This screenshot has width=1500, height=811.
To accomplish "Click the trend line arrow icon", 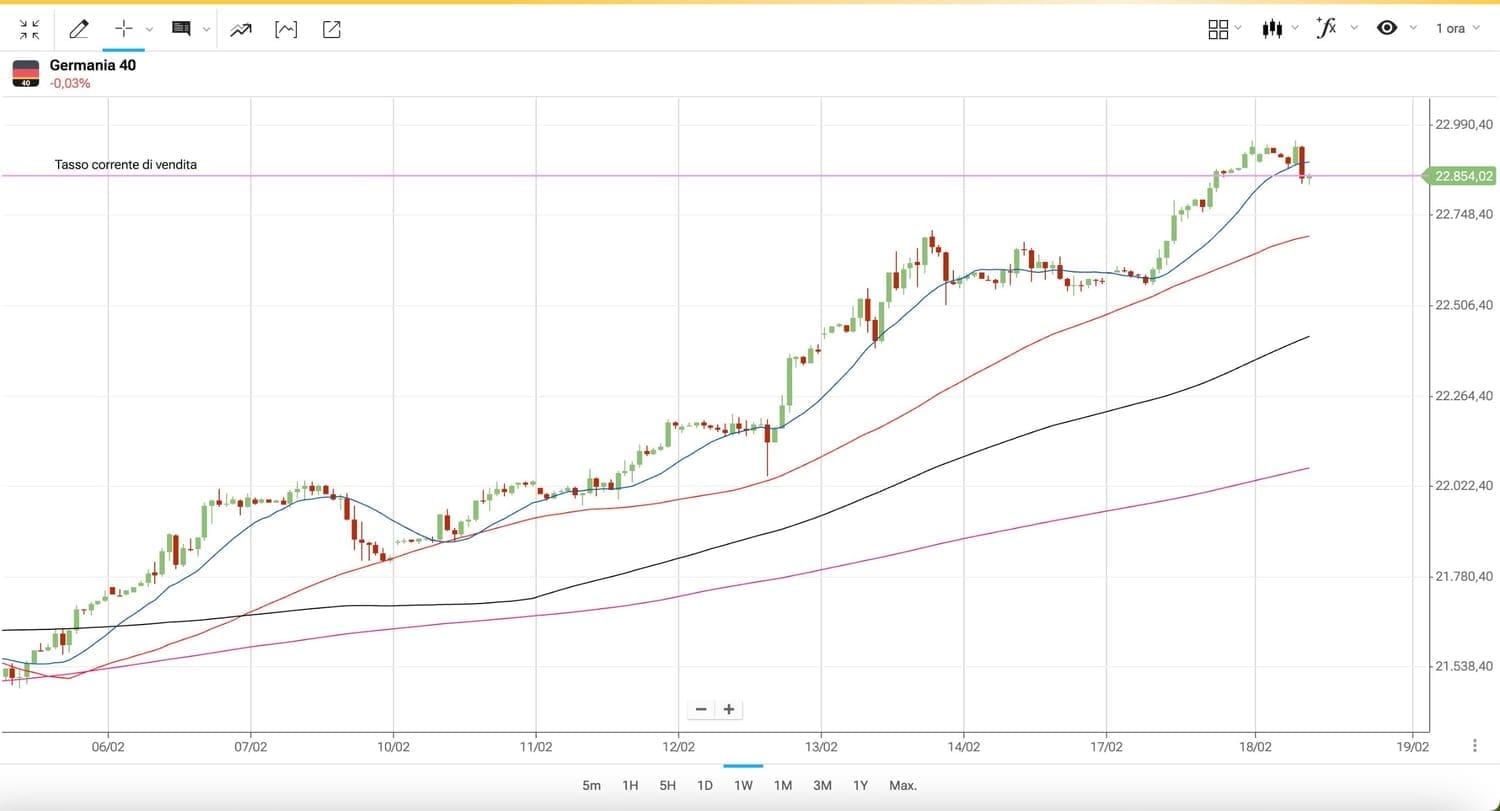I will [240, 29].
